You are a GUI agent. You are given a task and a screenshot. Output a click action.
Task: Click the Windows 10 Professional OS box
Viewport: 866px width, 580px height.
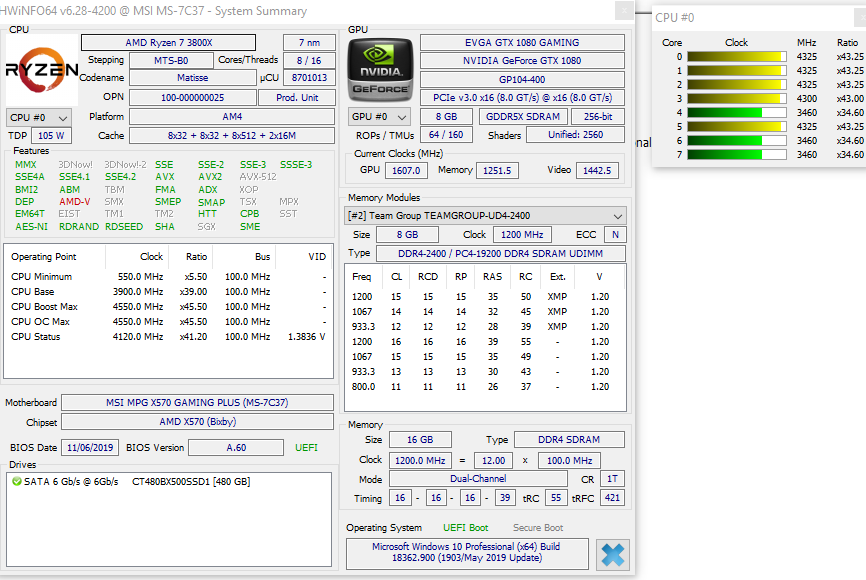tap(467, 552)
